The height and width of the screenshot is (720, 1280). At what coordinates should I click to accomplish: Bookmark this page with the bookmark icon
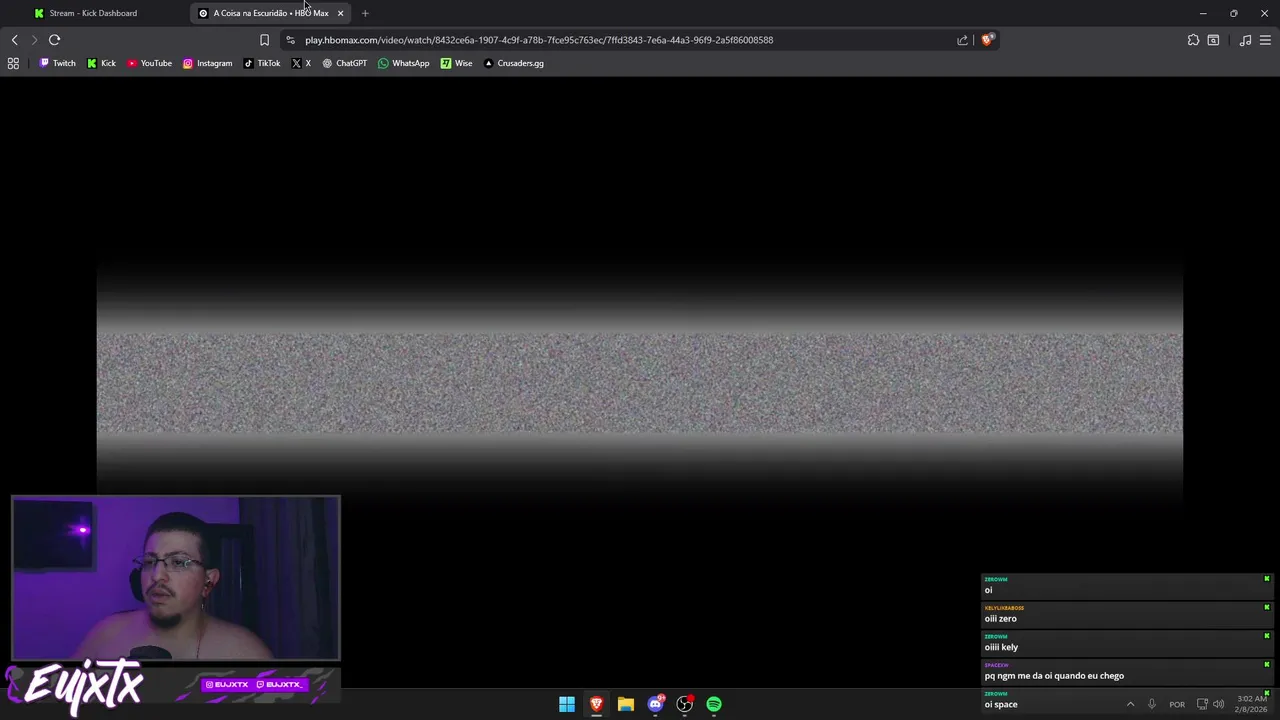pyautogui.click(x=264, y=40)
